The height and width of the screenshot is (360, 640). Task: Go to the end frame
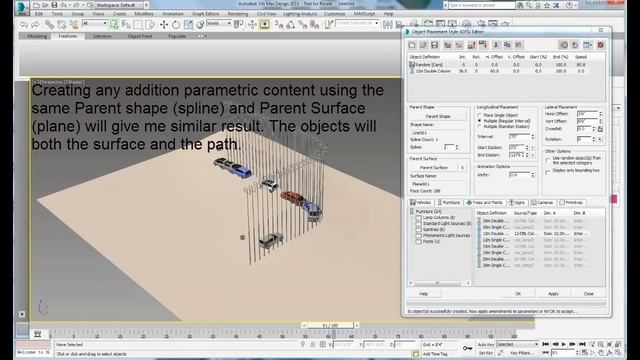[582, 344]
